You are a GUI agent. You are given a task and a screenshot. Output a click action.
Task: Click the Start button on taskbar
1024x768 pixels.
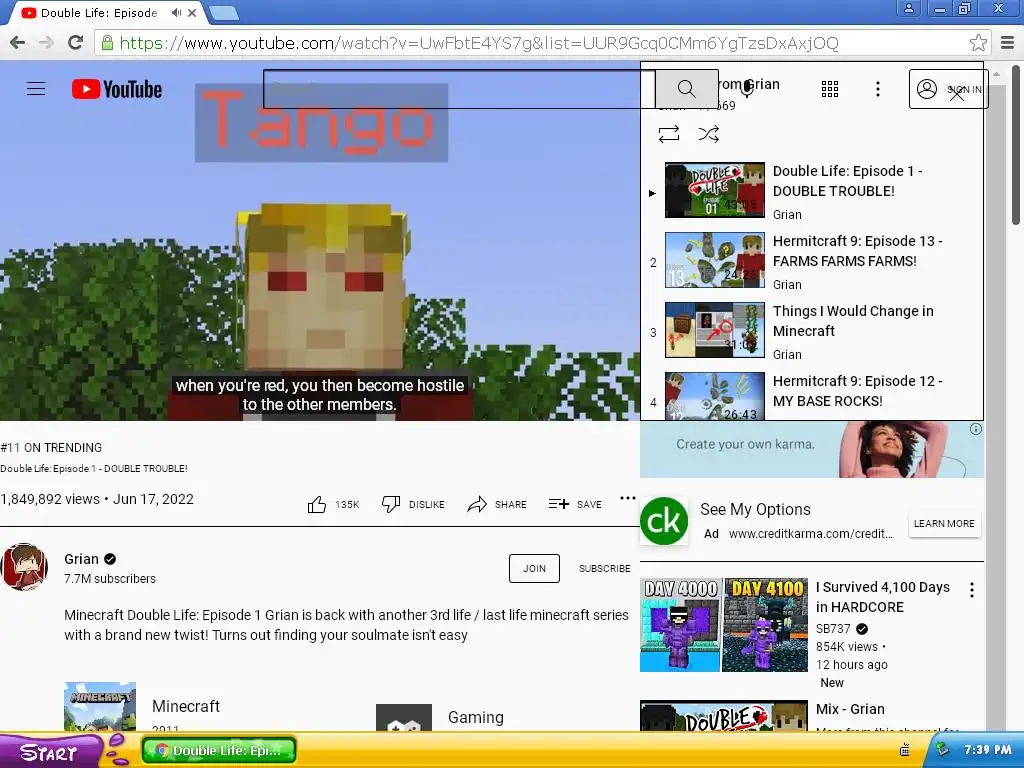51,751
